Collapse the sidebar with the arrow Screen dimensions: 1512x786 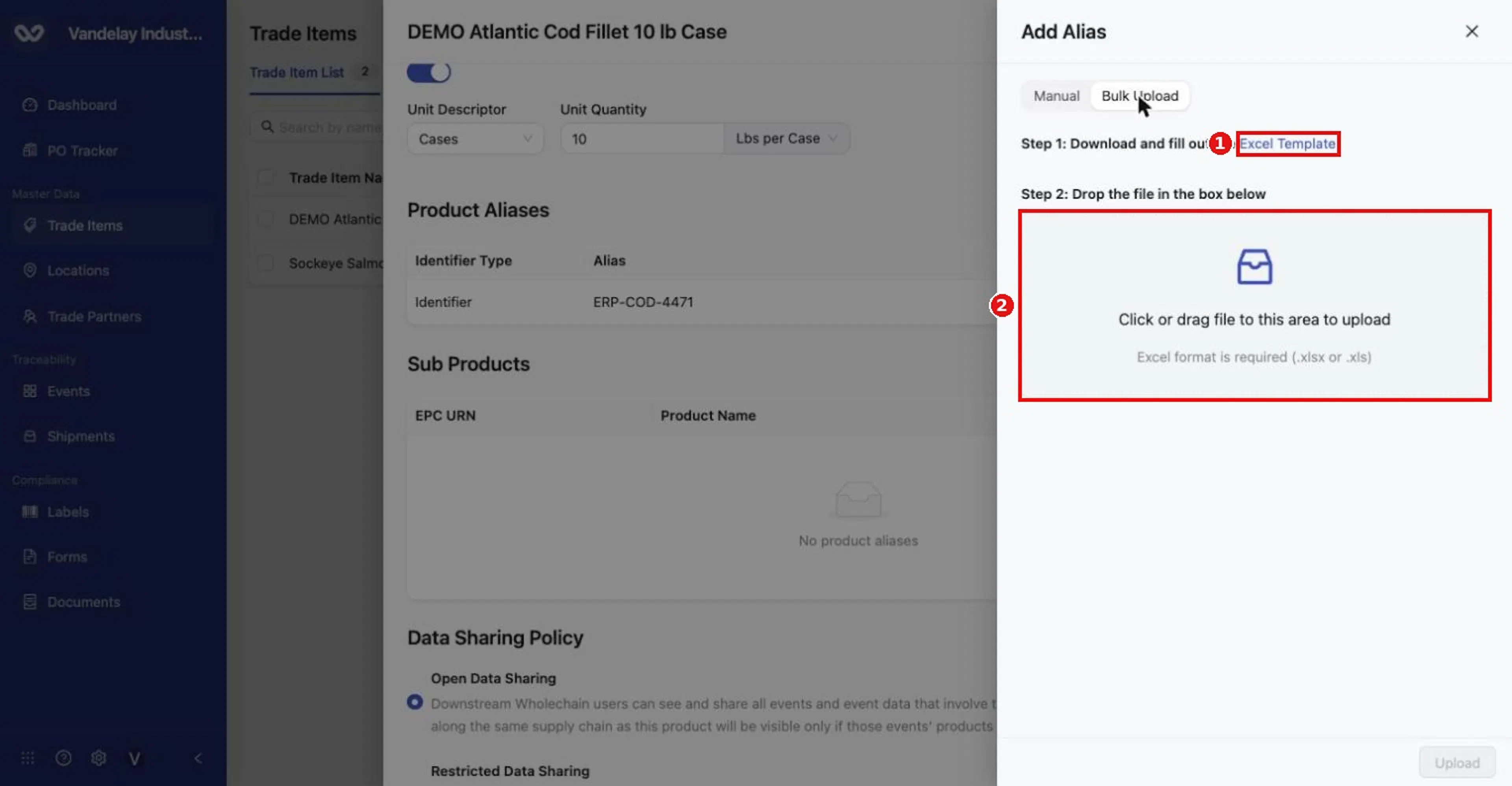(198, 758)
